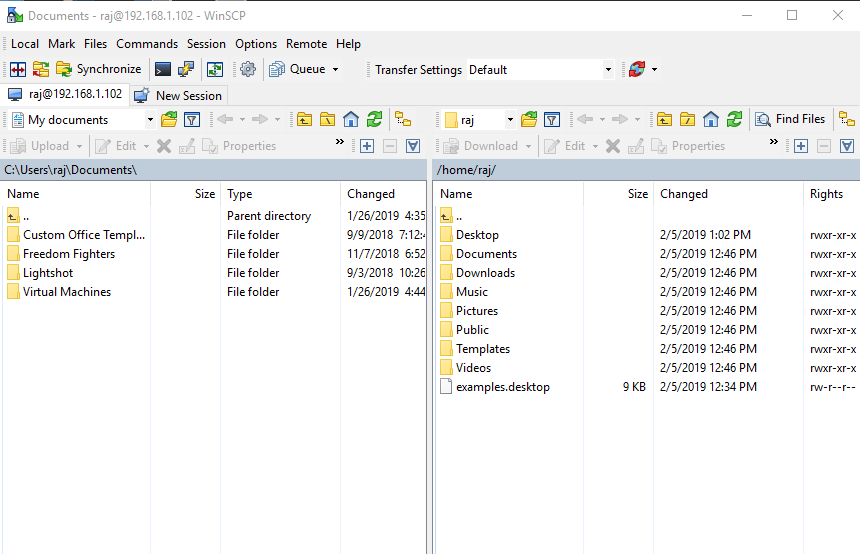Click the remote Invert Selection icon

pos(847,146)
